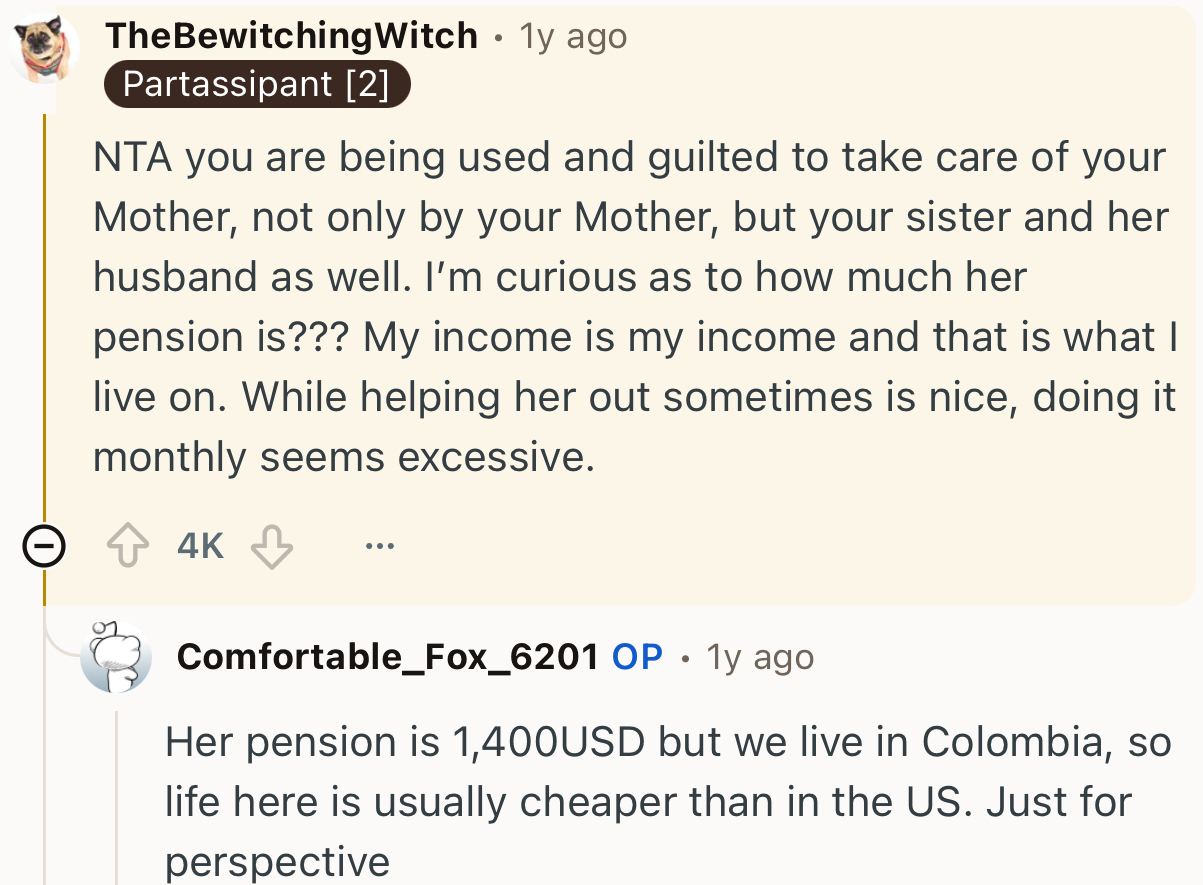Image resolution: width=1203 pixels, height=885 pixels.
Task: Open the comment's more-options menu
Action: point(380,545)
